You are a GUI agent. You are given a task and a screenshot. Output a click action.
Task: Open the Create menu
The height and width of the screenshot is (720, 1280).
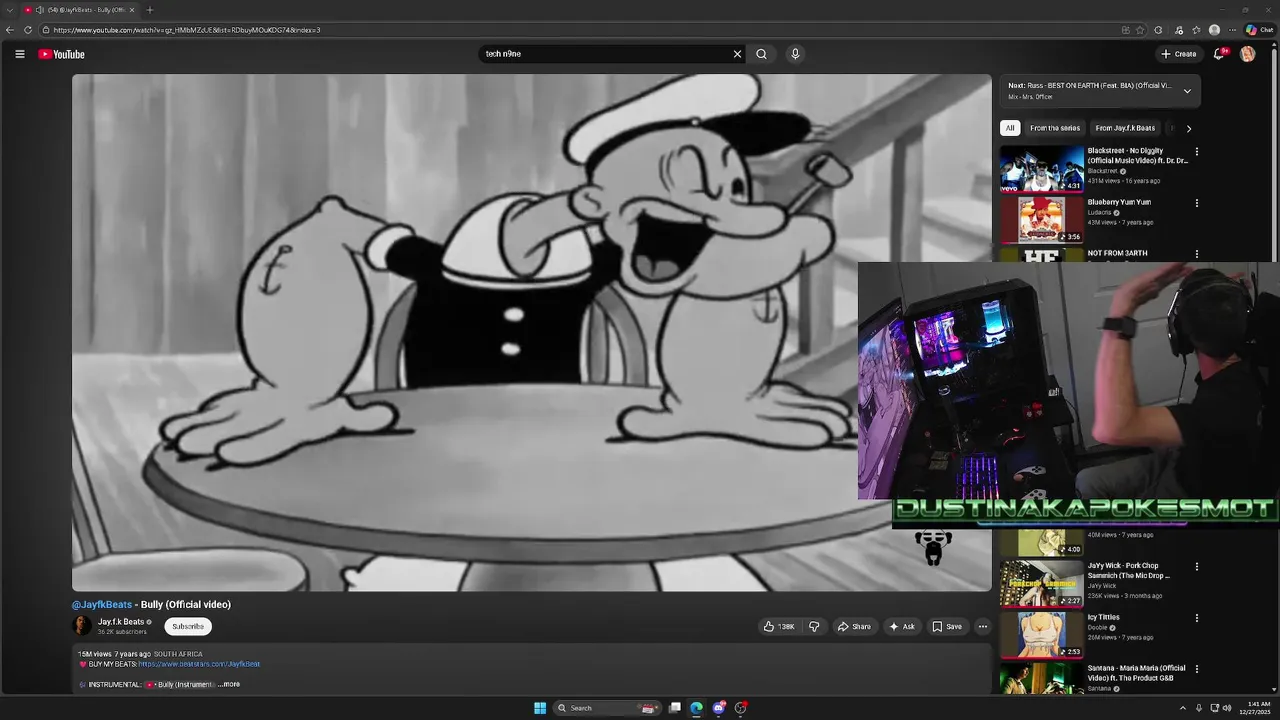1179,54
